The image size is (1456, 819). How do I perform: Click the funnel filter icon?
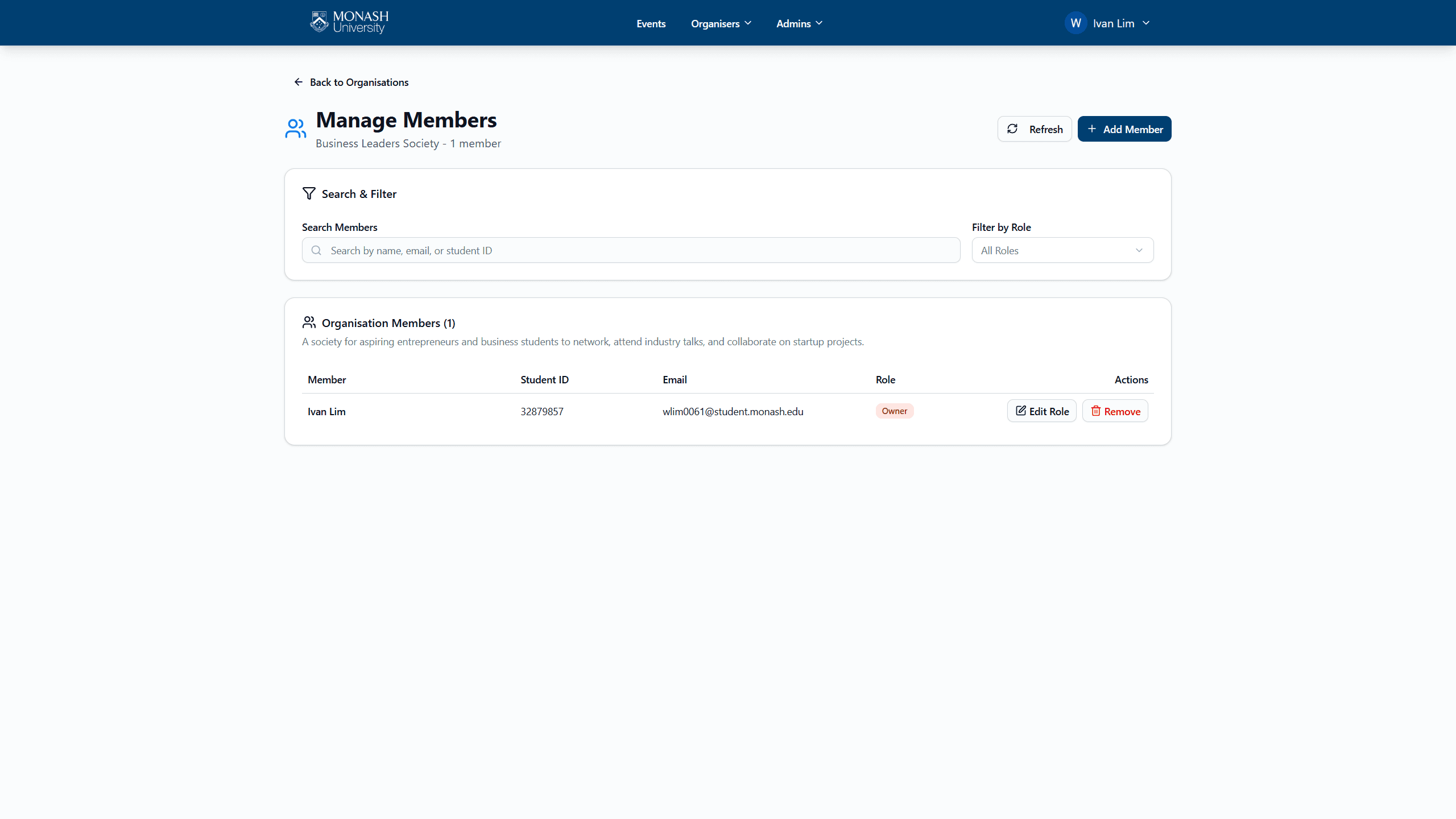[x=309, y=193]
